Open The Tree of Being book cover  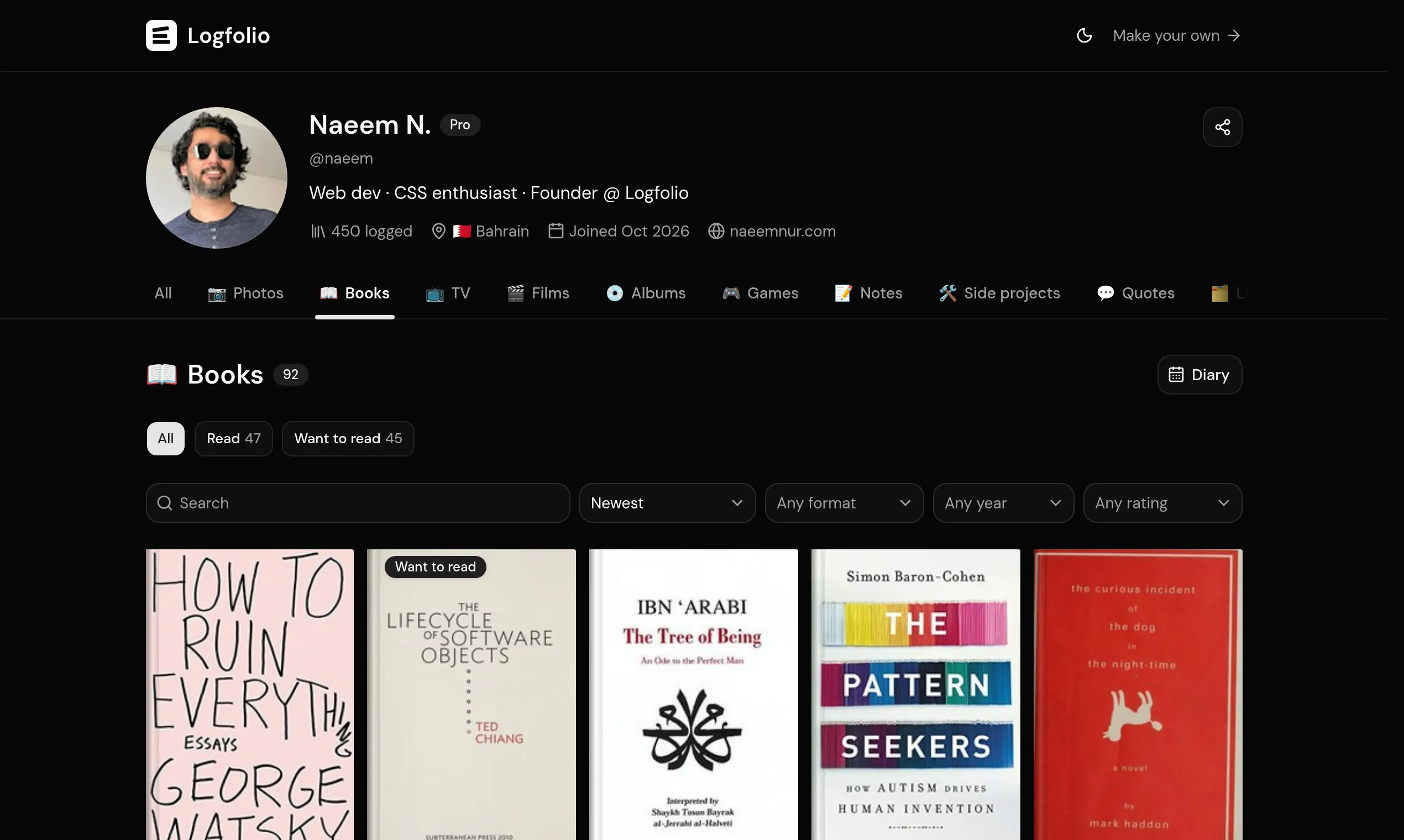tap(694, 695)
